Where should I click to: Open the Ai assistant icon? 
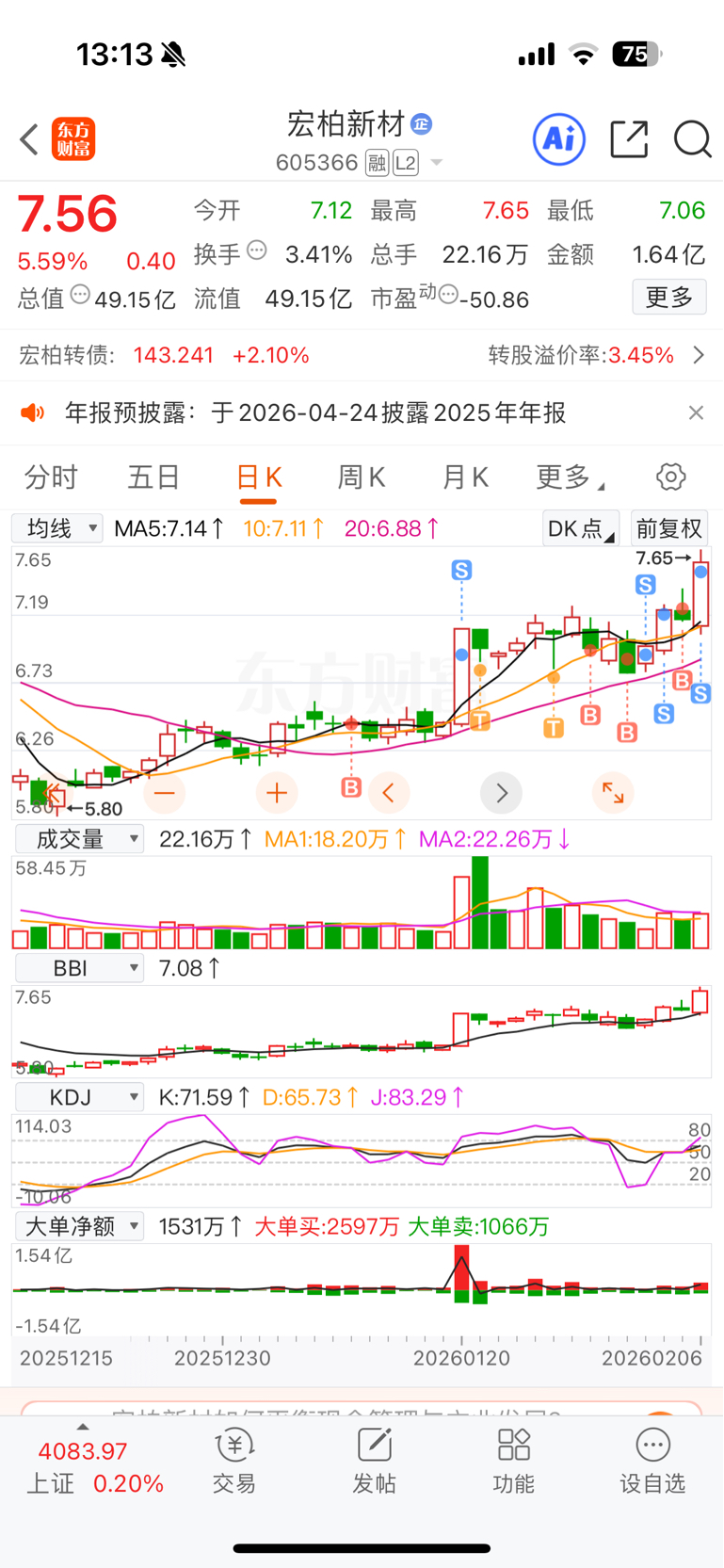(x=559, y=139)
